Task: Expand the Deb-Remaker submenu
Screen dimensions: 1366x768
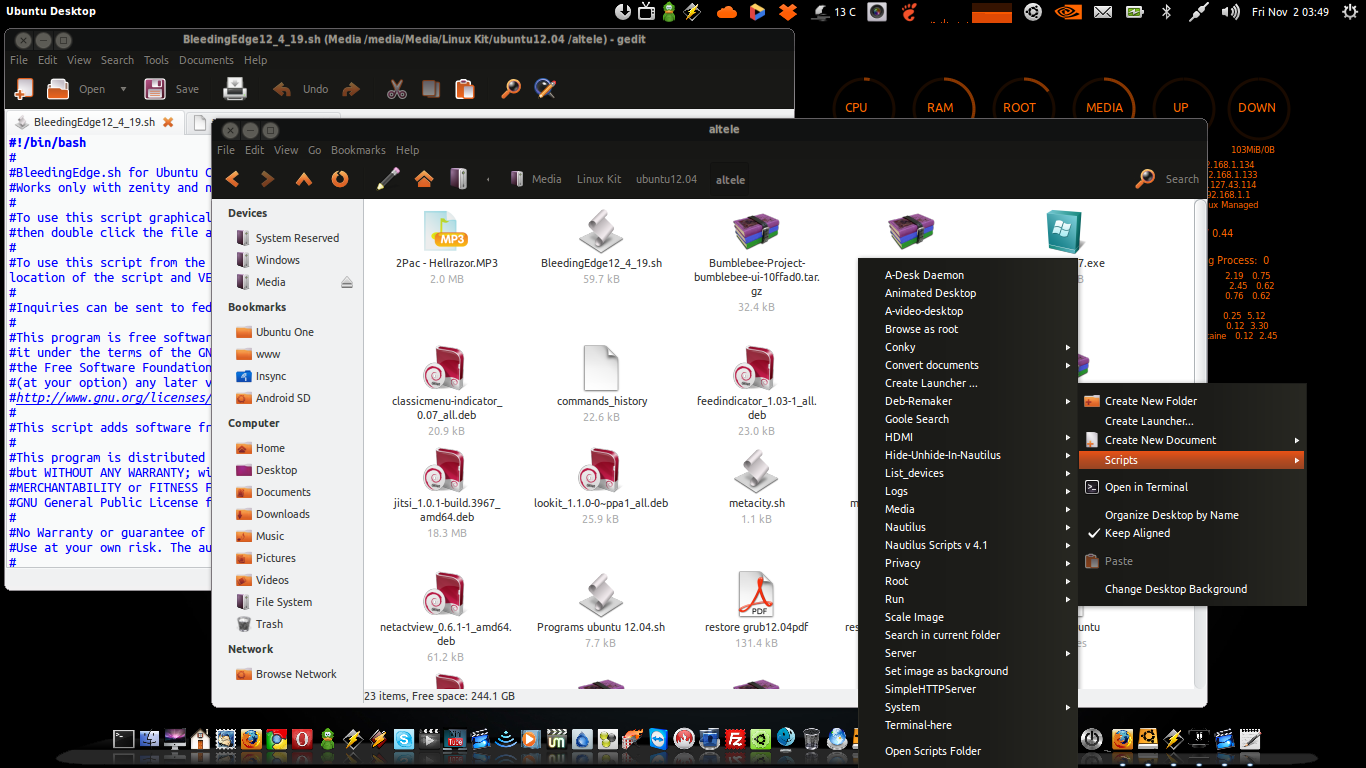Action: (x=967, y=401)
